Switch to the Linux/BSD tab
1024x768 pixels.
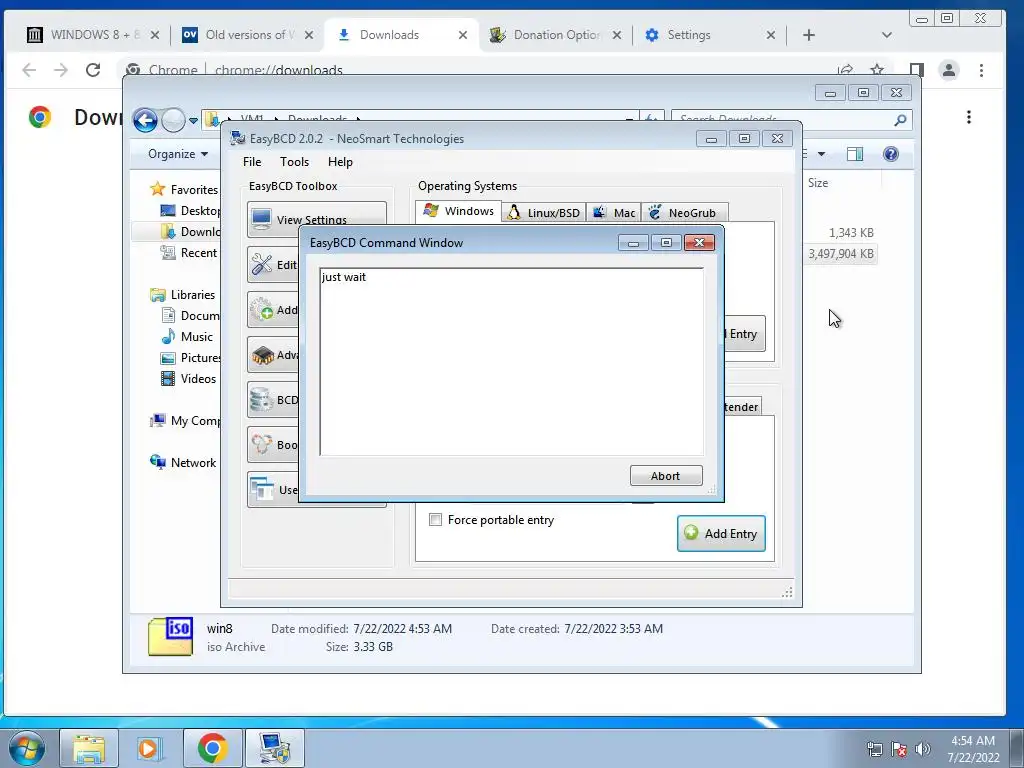544,213
